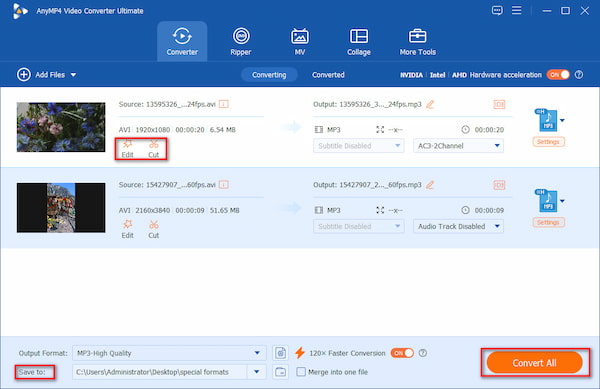Viewport: 600px width, 389px height.
Task: Open Output Format MP3-High Quality dropdown
Action: tap(169, 353)
